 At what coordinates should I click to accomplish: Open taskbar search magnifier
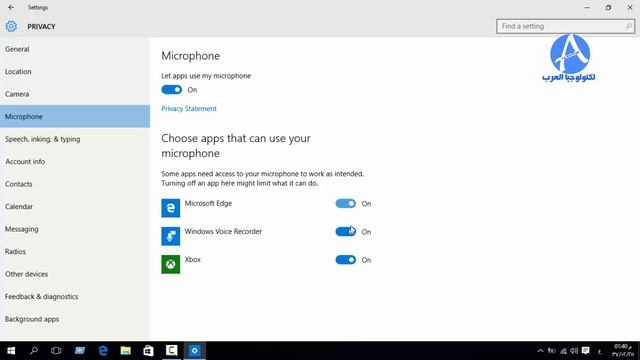coord(34,351)
